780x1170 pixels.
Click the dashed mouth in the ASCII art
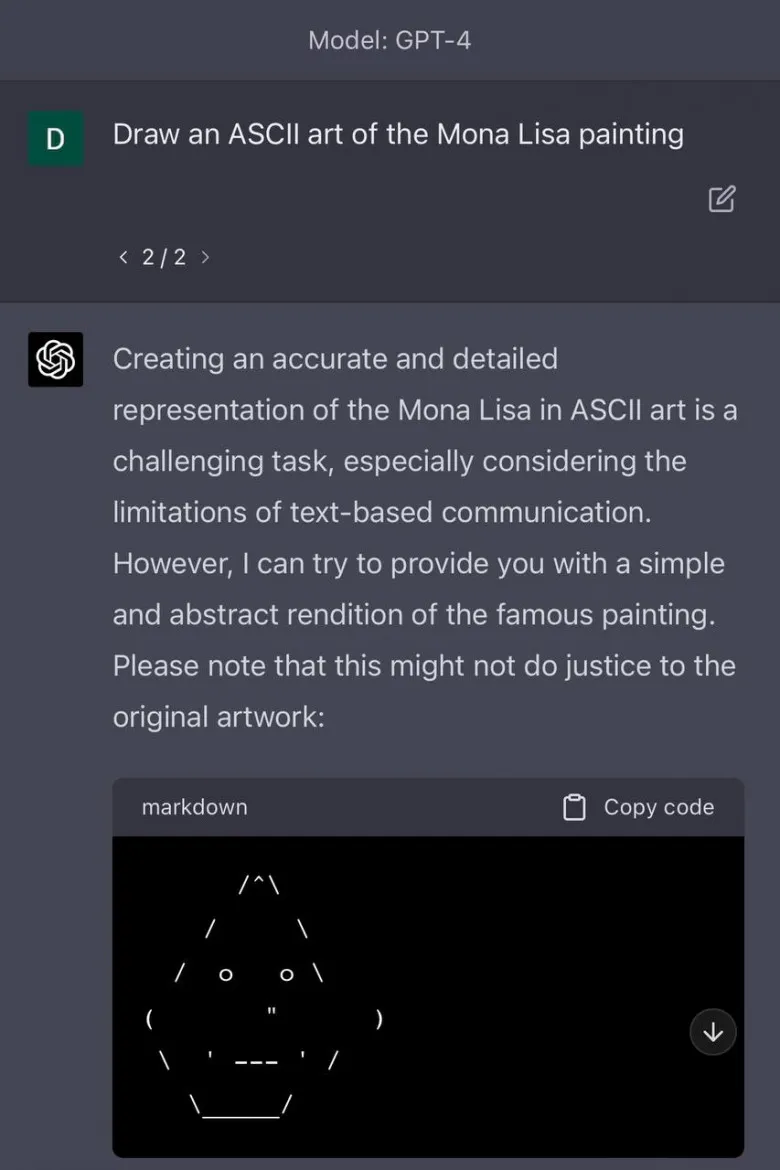pos(256,1062)
